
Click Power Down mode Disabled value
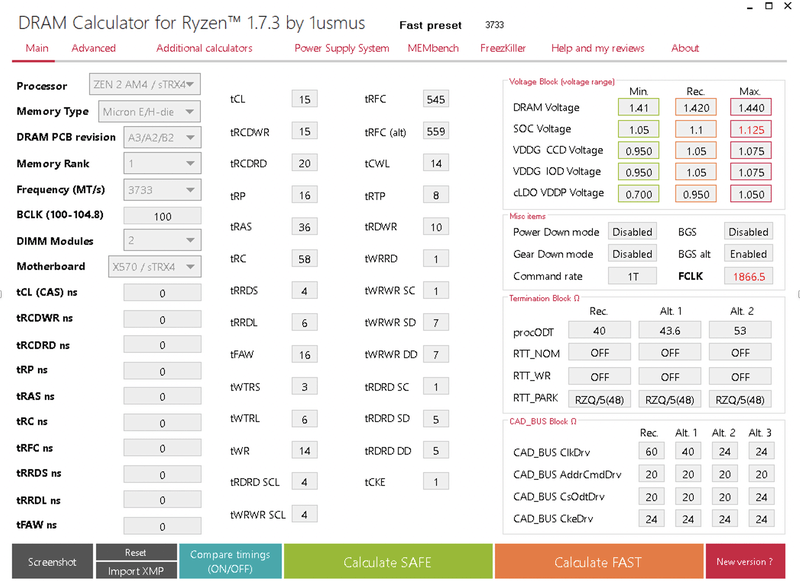[x=632, y=232]
